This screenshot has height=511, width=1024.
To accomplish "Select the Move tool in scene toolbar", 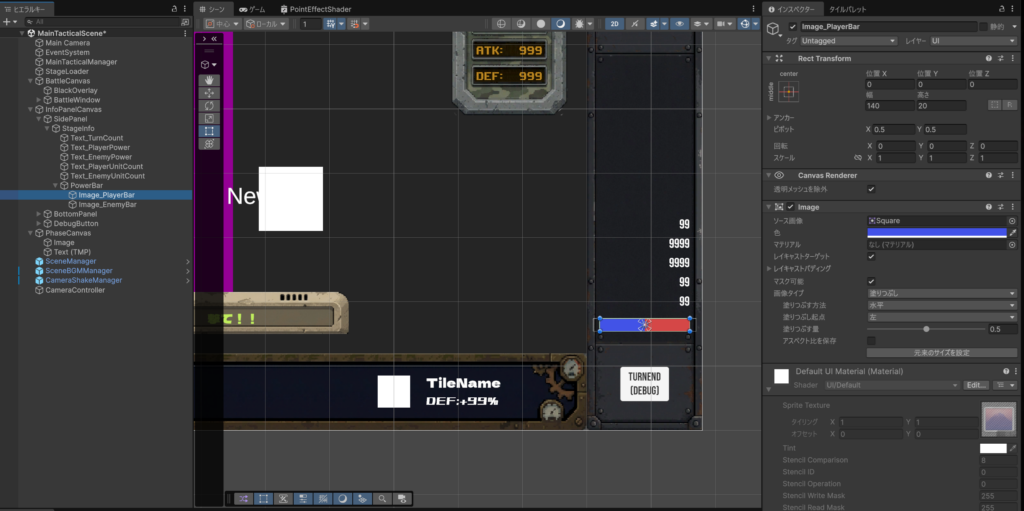I will tap(210, 92).
